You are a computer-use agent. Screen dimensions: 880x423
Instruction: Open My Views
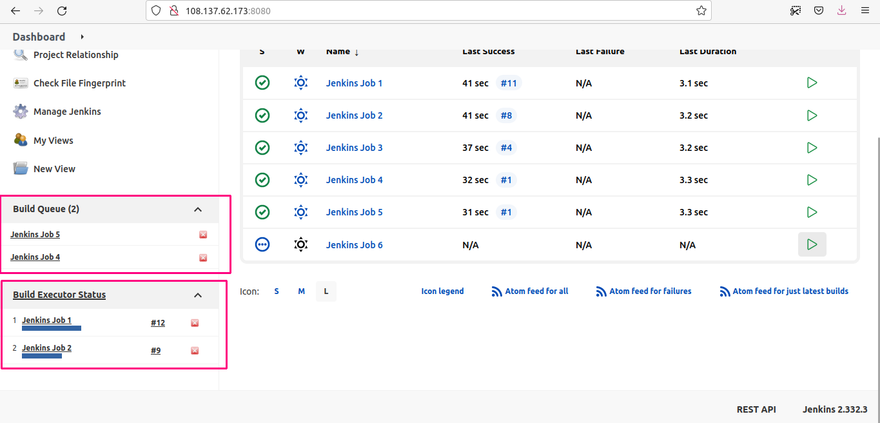click(53, 141)
